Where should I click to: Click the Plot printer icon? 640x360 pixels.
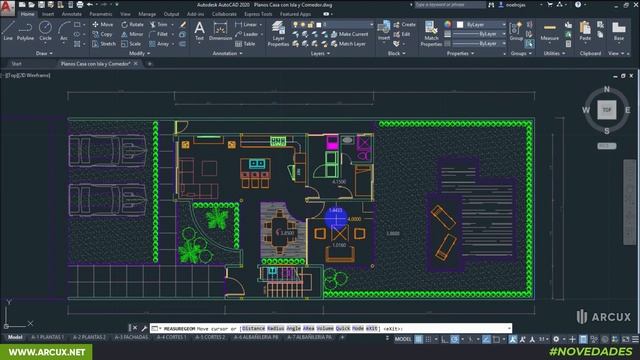tap(80, 4)
